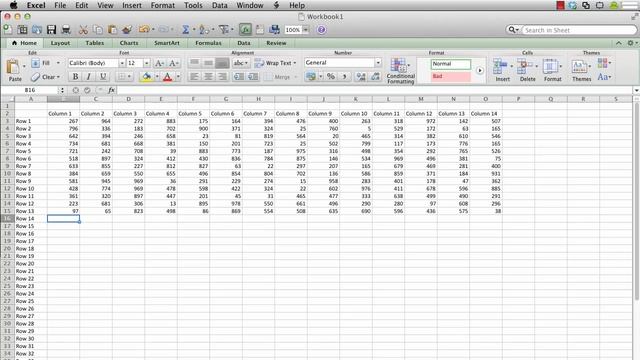640x360 pixels.
Task: Open Formula Builder fx toolbar button
Action: (245, 29)
